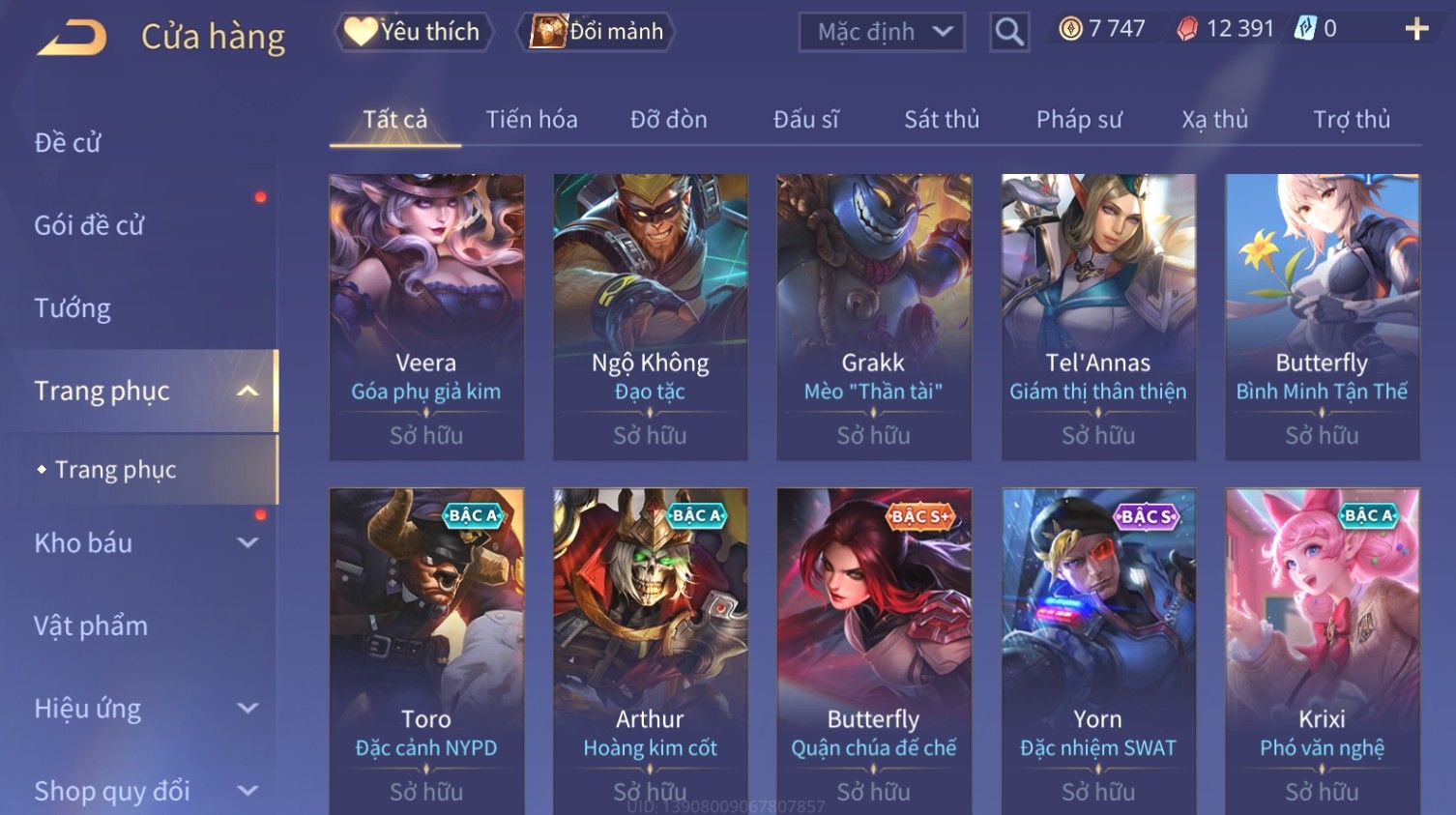Select the Tiến hóa tab
Screen dimensions: 1456x815
pyautogui.click(x=532, y=120)
